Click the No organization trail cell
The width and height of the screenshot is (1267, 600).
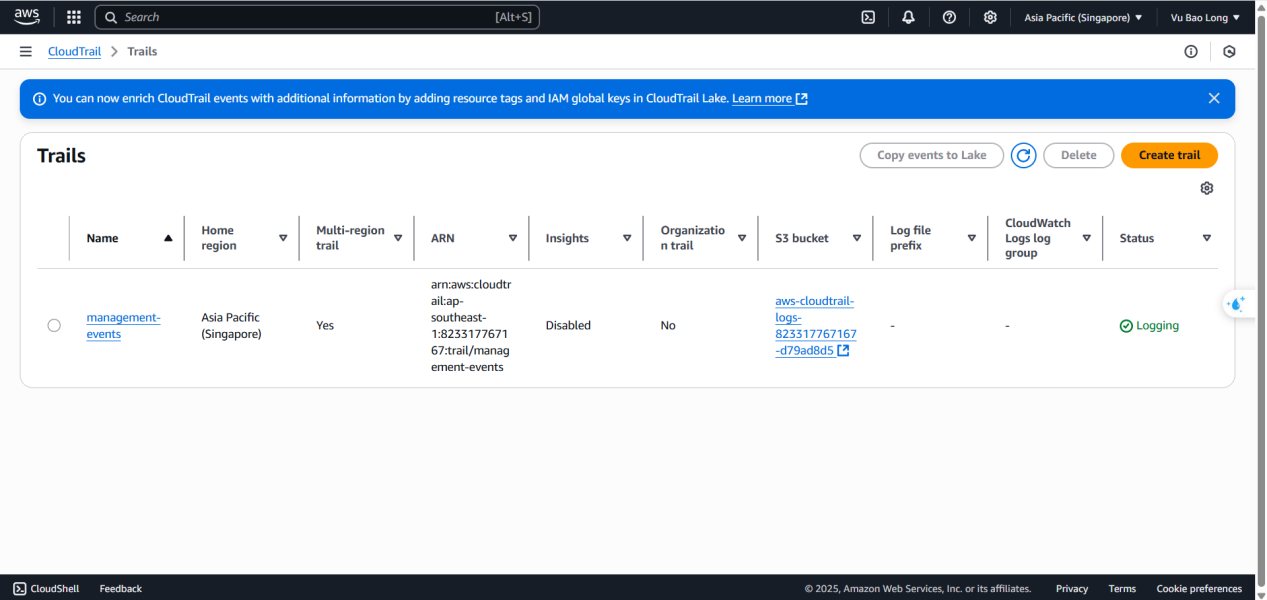pyautogui.click(x=668, y=326)
